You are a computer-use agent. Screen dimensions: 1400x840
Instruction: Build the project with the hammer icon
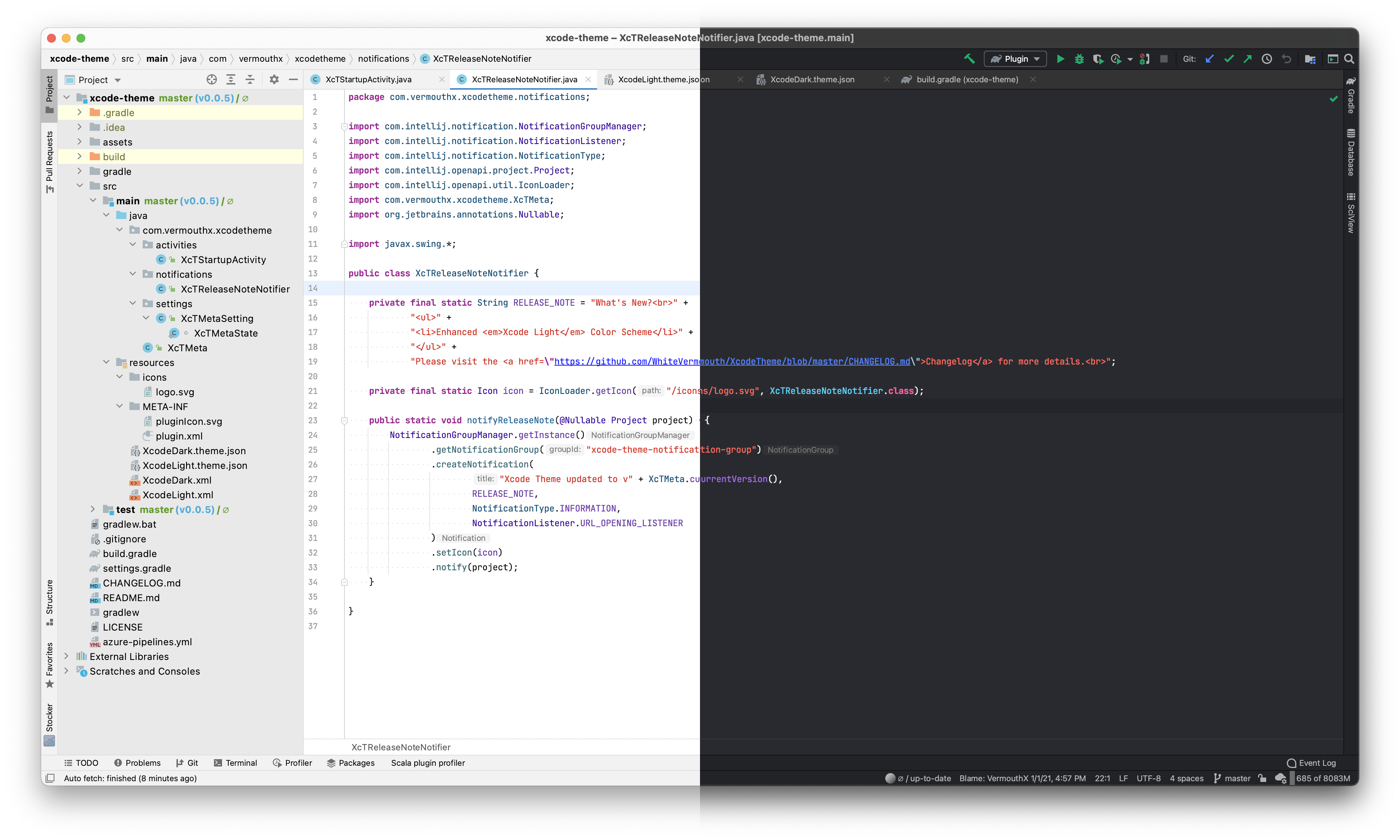[969, 58]
